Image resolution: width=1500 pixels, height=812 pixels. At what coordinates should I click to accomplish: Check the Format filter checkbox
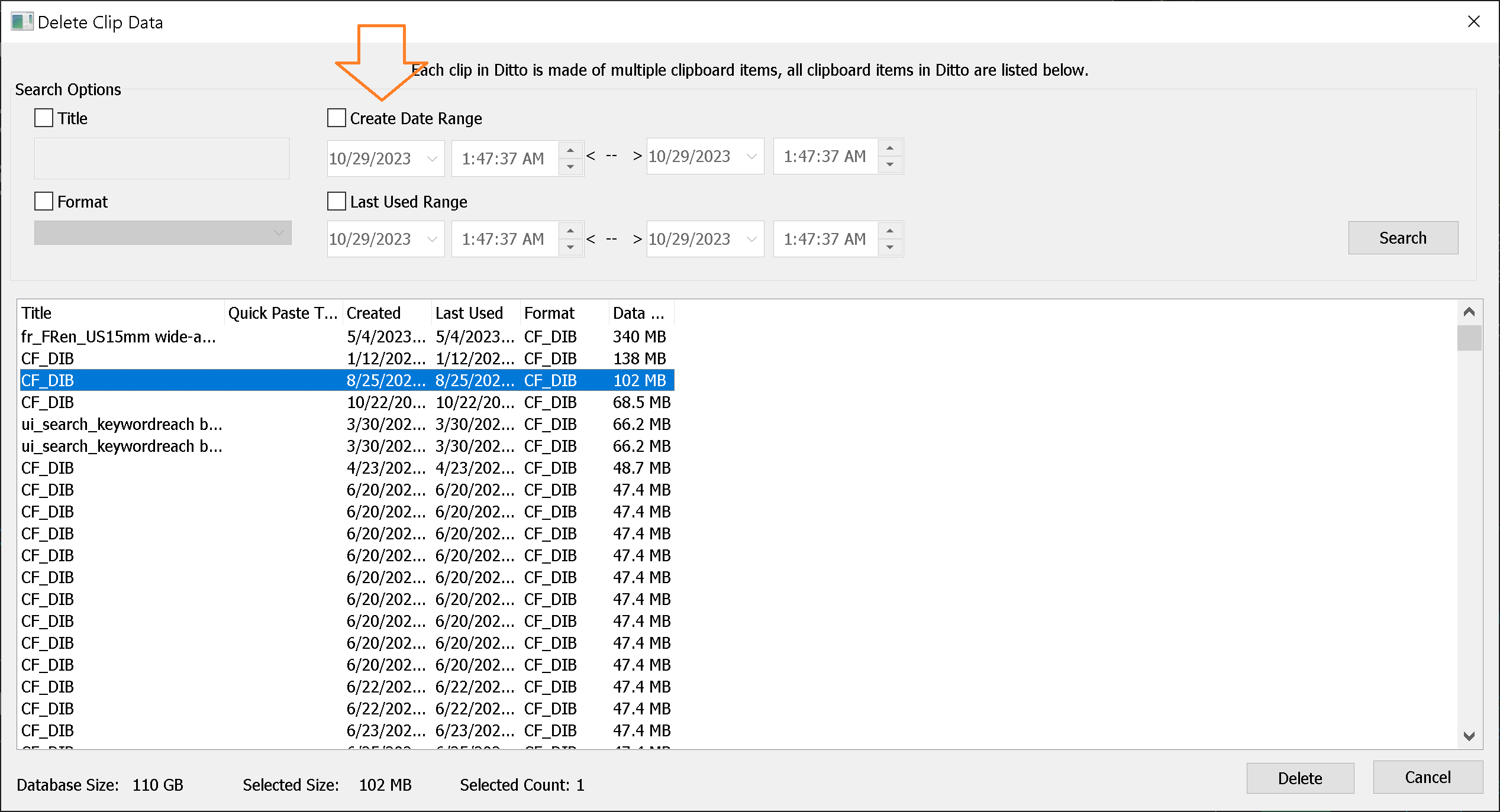[44, 202]
